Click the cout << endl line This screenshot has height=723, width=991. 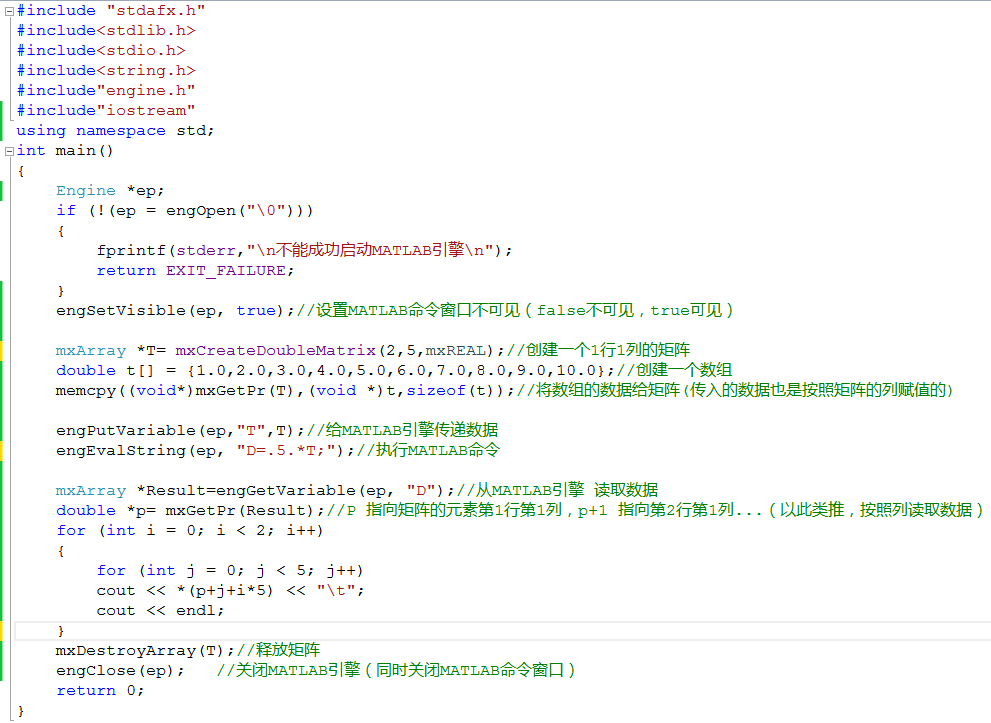(160, 611)
